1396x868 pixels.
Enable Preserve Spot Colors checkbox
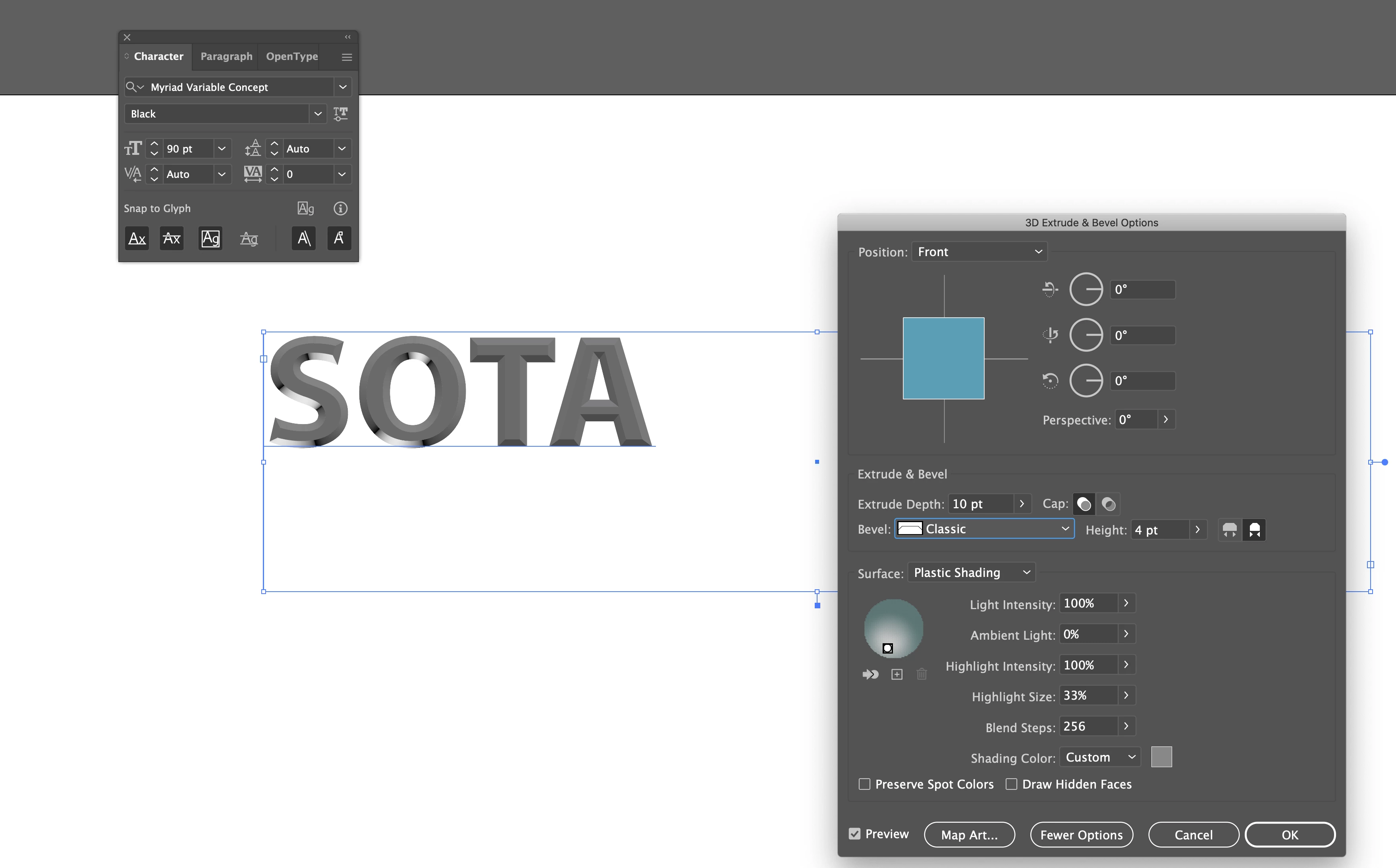point(864,784)
